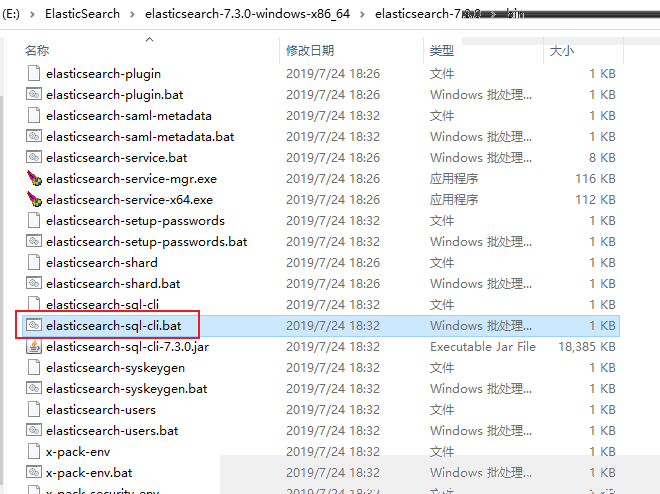
Task: Click the elasticsearch-syskeygen file icon
Action: [x=34, y=367]
